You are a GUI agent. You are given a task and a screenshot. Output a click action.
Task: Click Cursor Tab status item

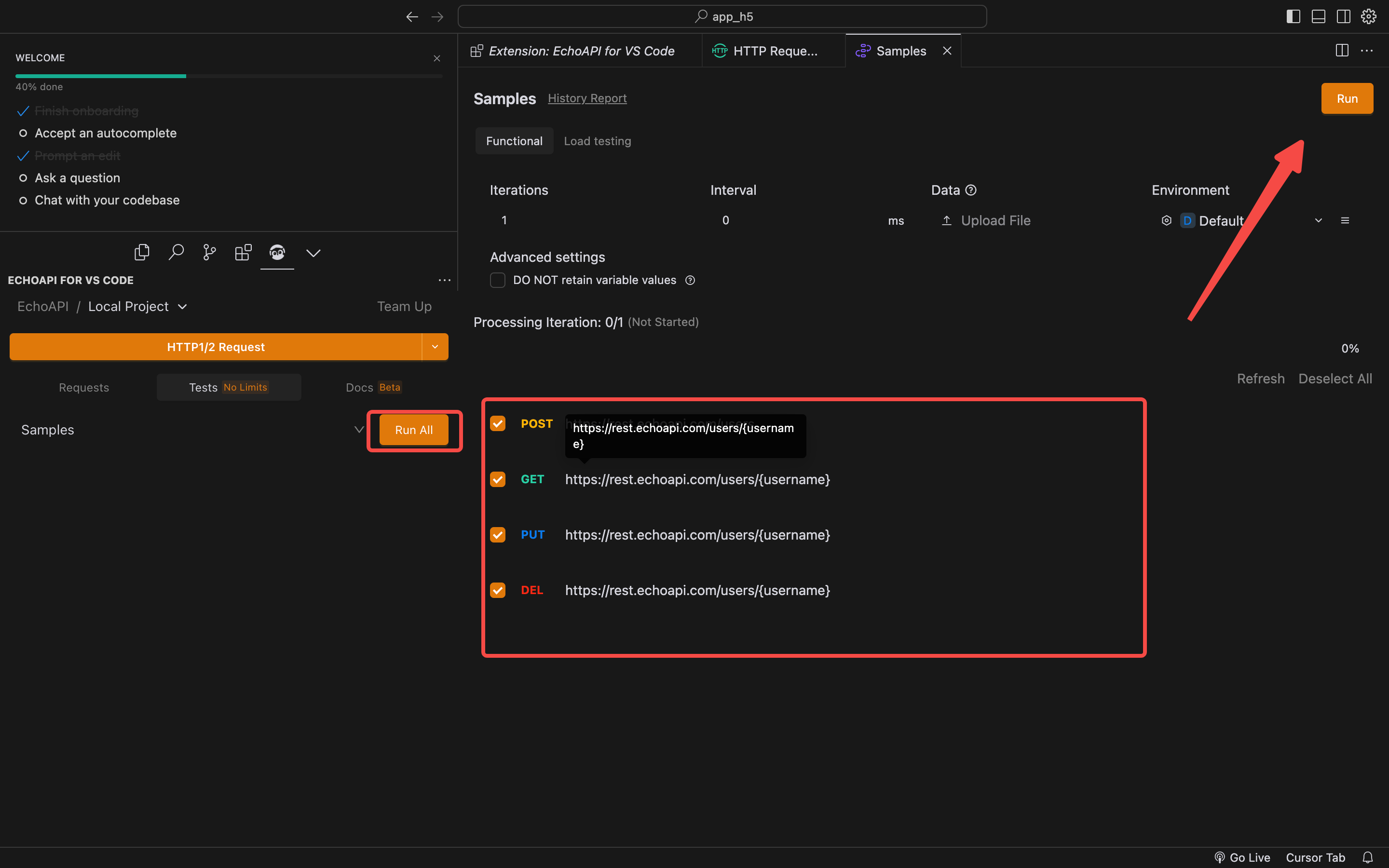(1315, 857)
